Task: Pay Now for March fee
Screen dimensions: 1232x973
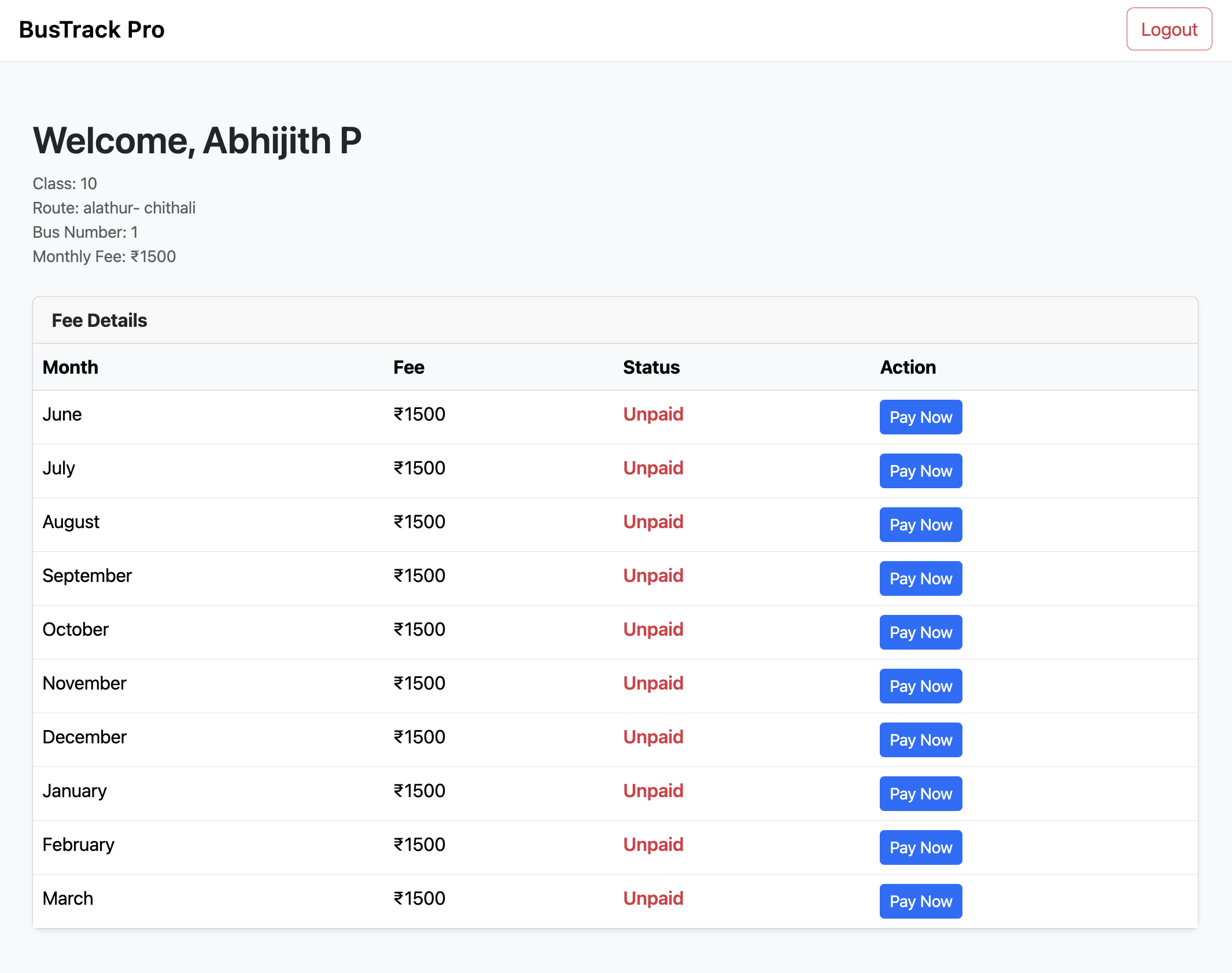Action: click(x=920, y=901)
